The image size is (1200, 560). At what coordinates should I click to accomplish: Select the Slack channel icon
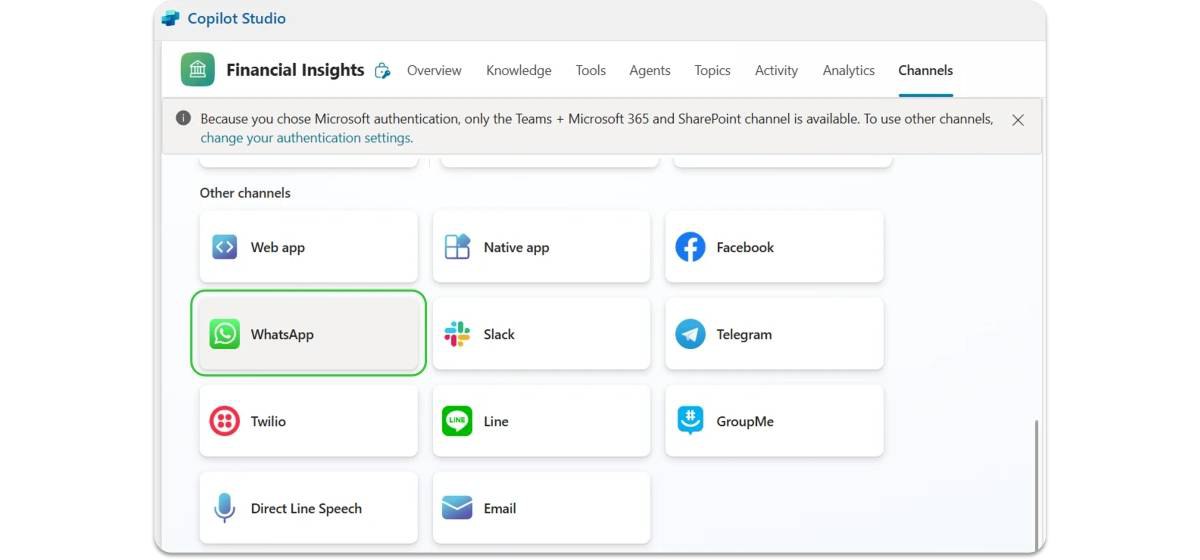tap(457, 334)
